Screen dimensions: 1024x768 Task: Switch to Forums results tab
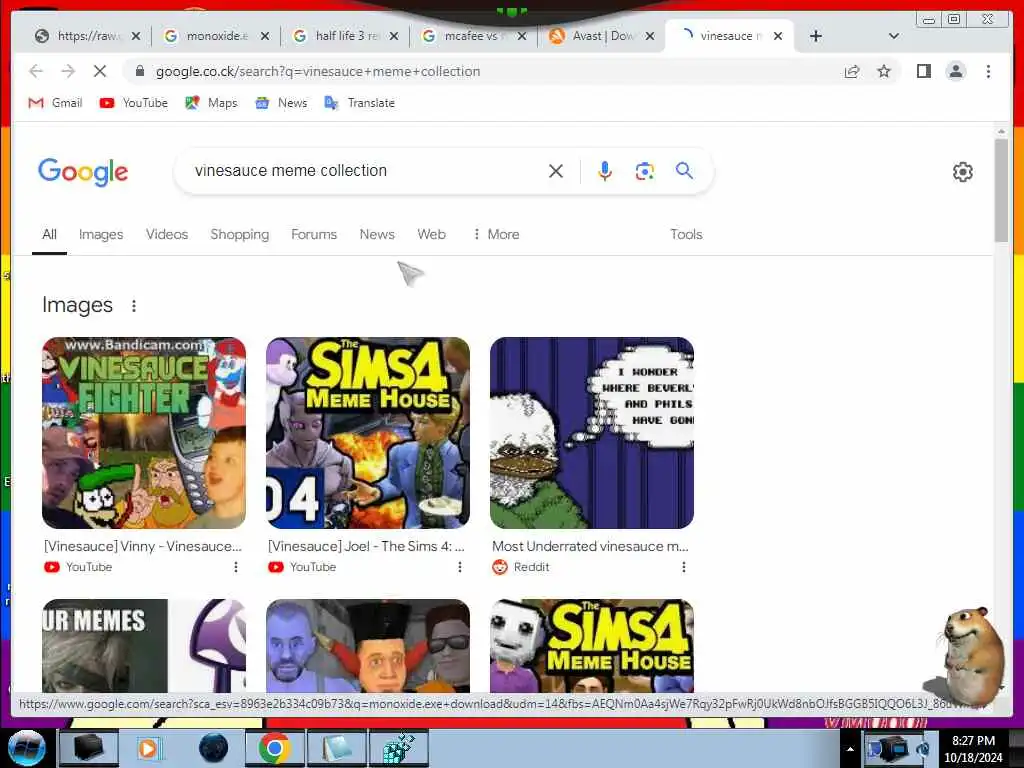314,234
